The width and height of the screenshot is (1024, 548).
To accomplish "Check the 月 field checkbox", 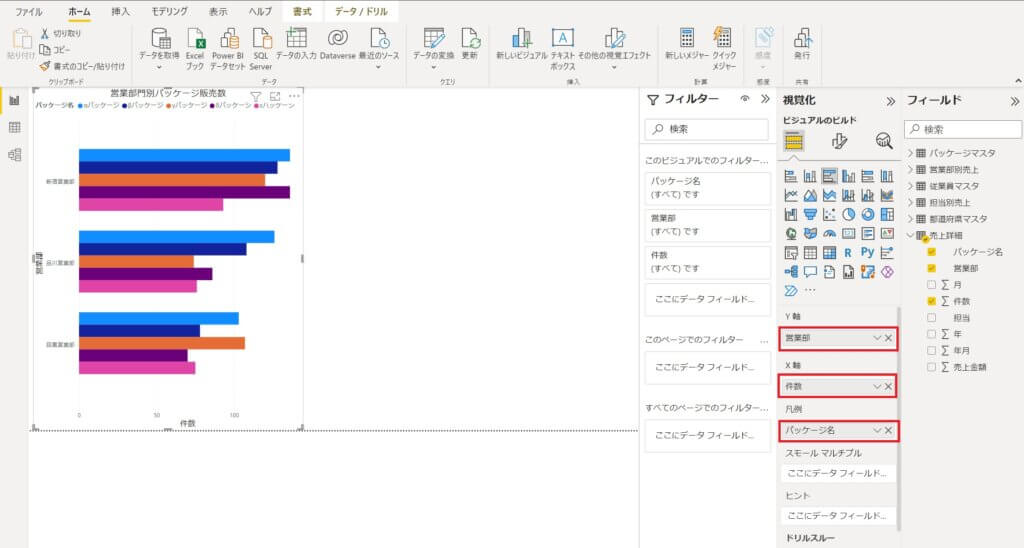I will [931, 285].
